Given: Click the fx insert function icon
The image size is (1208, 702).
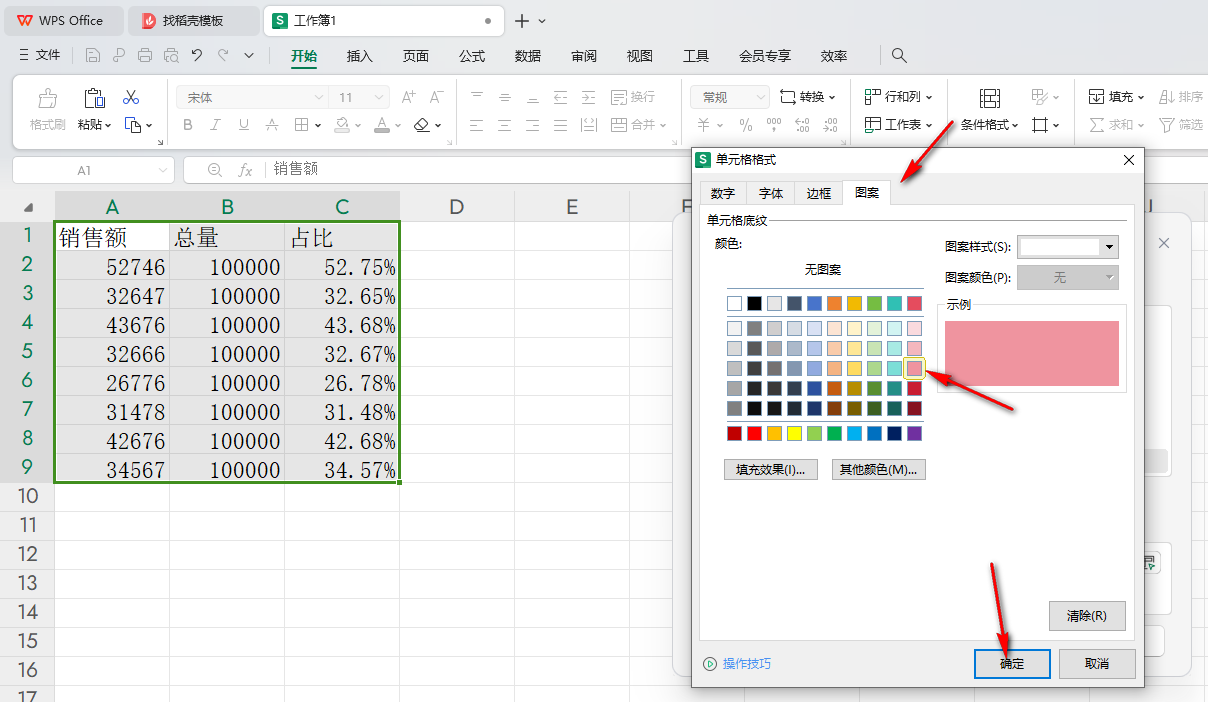Looking at the screenshot, I should point(245,170).
